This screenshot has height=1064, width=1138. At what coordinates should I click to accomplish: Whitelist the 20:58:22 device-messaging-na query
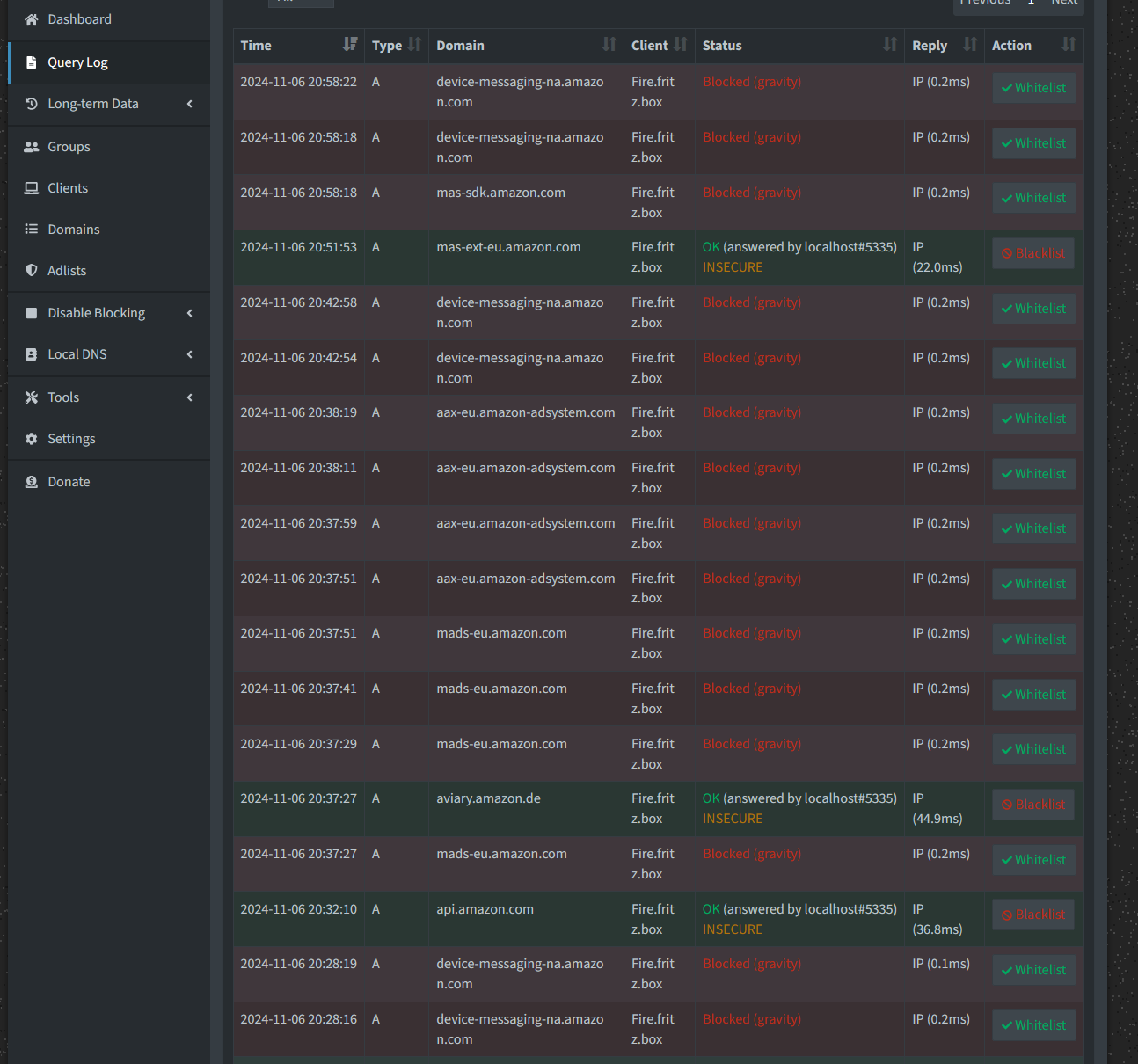(x=1033, y=88)
